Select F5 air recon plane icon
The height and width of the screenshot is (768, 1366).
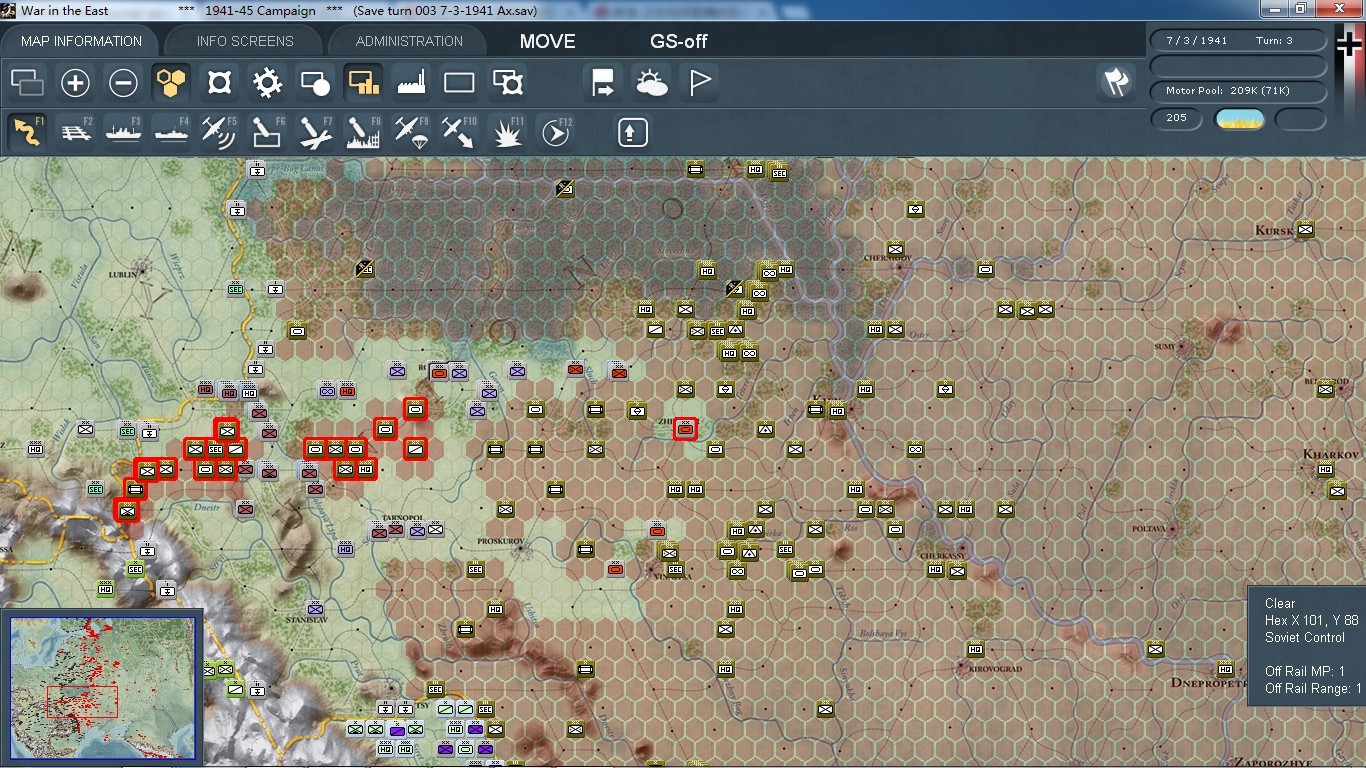point(220,132)
